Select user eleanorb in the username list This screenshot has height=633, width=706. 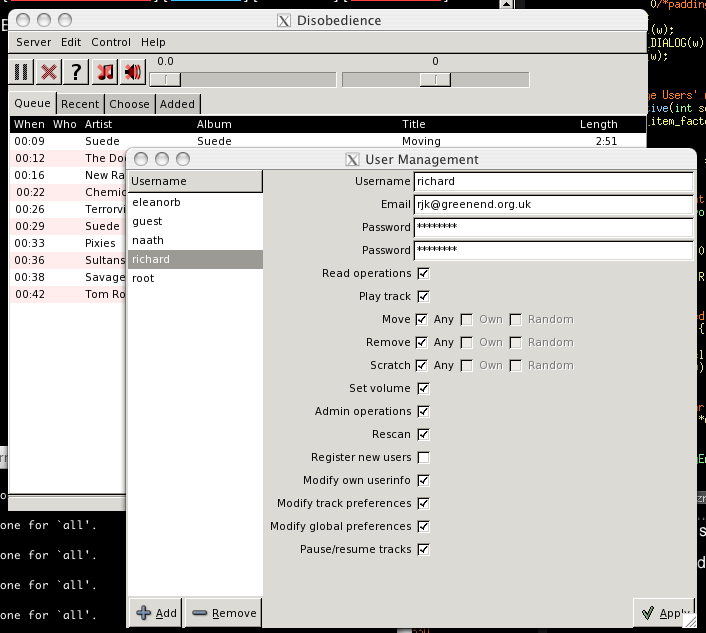click(x=156, y=202)
